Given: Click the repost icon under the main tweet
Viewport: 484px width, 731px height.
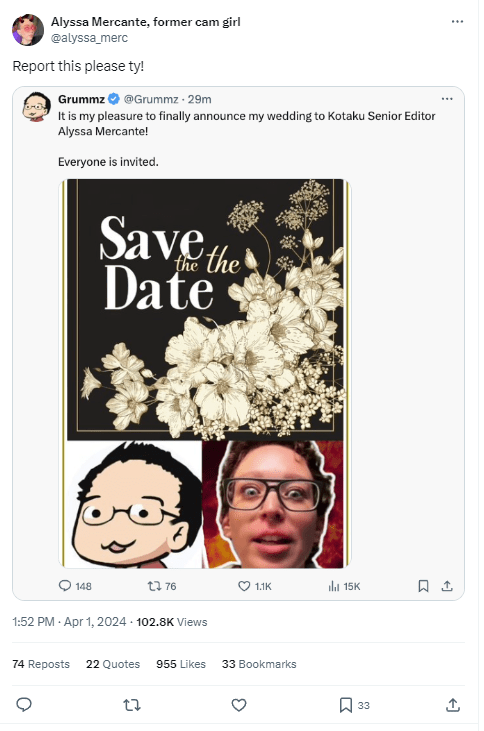Looking at the screenshot, I should coord(132,704).
